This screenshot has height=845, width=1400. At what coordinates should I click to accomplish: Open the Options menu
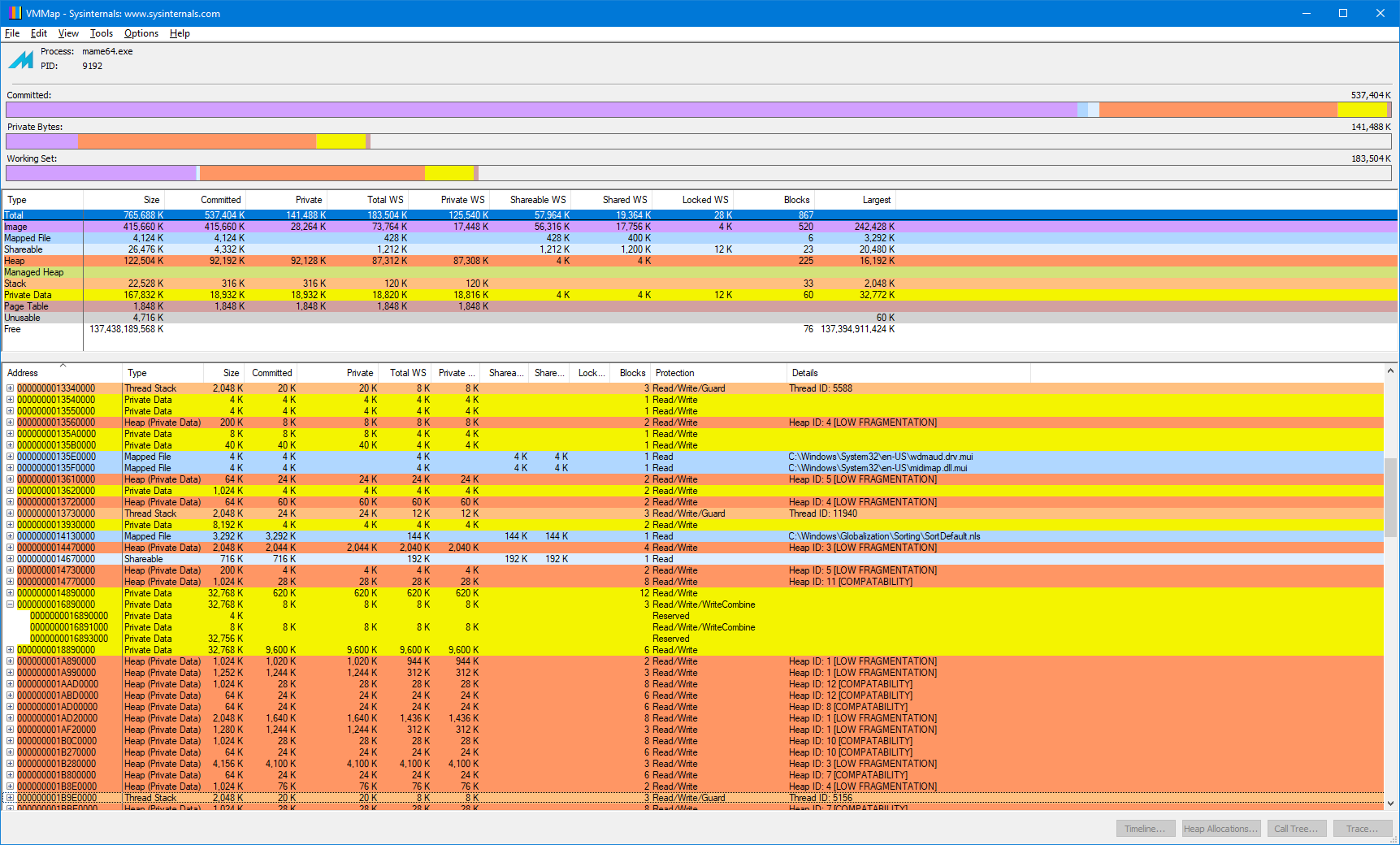[141, 33]
